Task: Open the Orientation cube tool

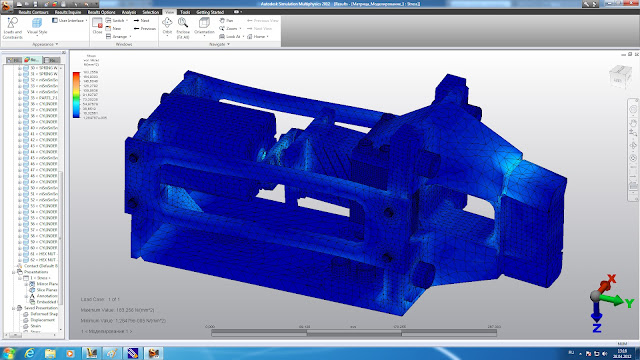Action: pos(204,26)
